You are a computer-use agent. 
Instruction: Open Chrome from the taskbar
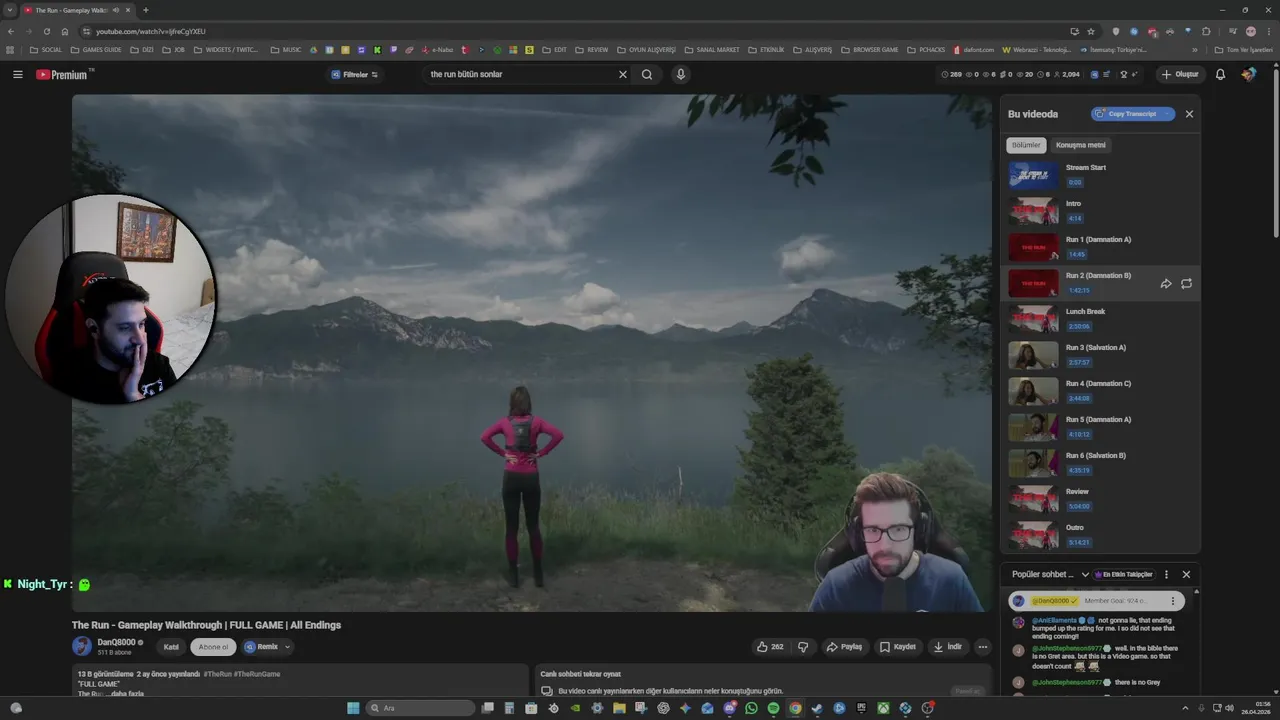click(795, 708)
